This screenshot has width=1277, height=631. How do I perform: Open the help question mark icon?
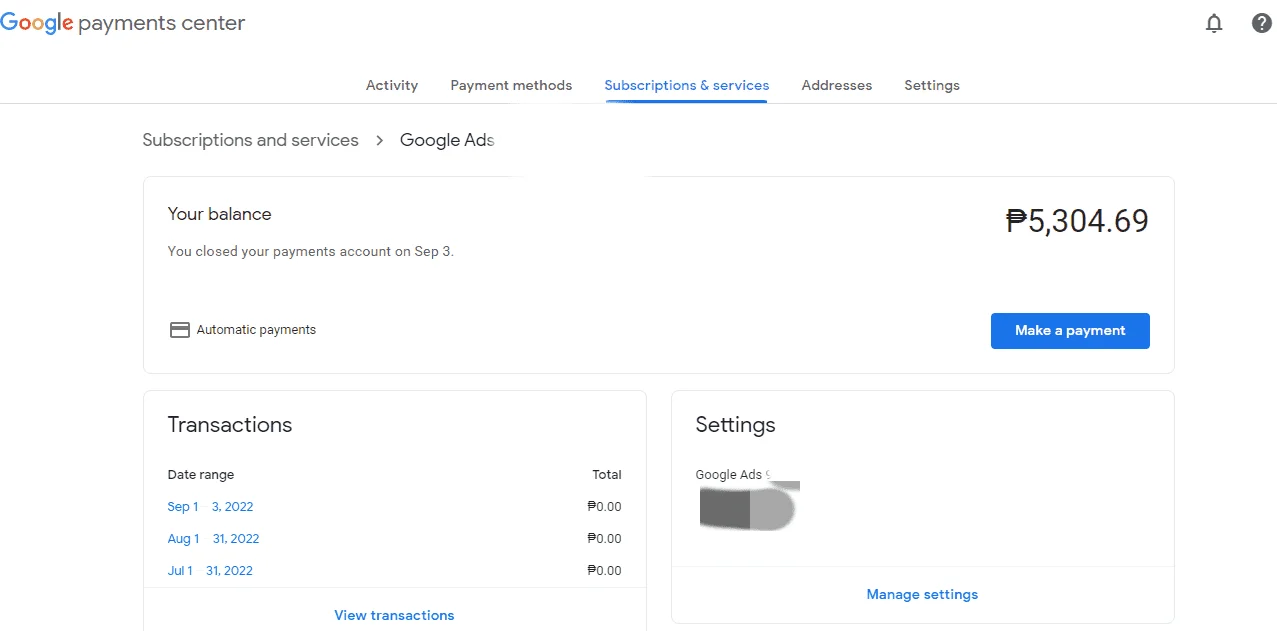tap(1262, 23)
